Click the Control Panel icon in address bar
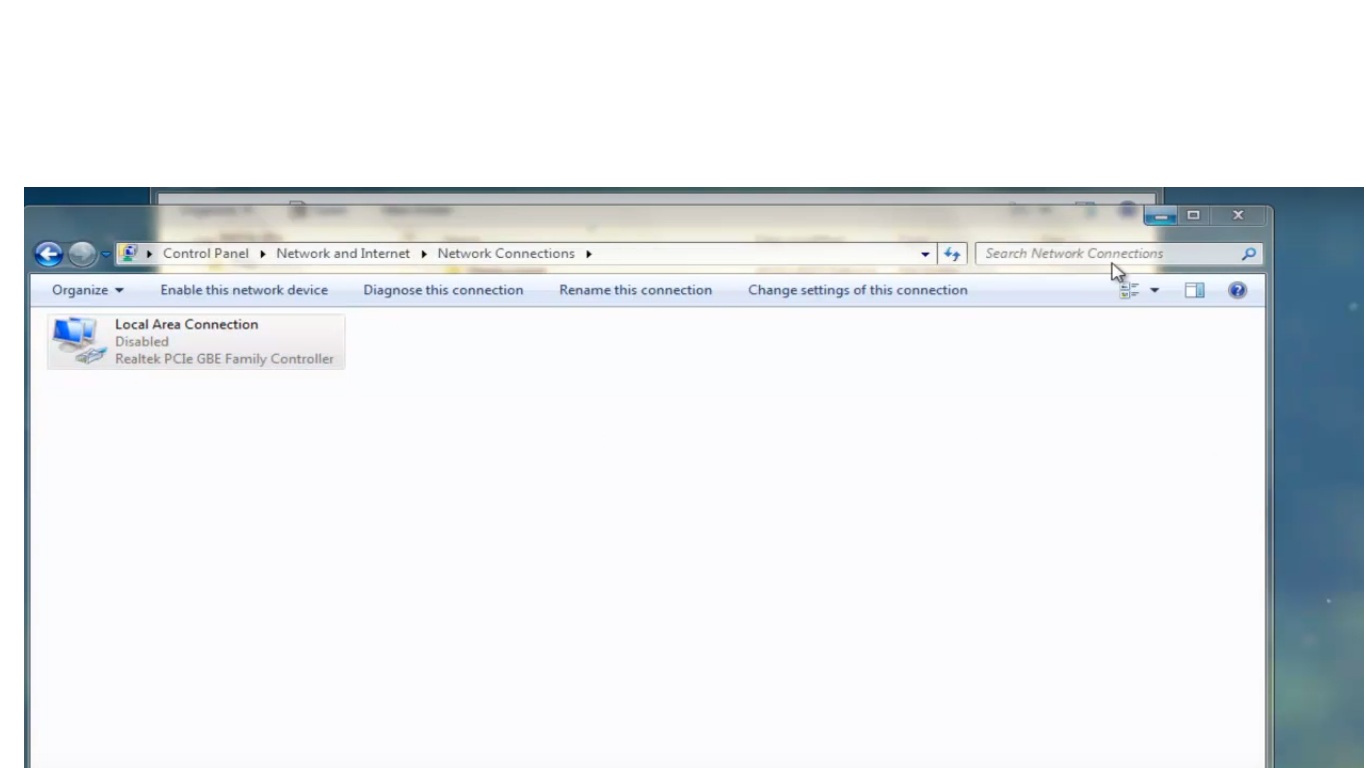The image size is (1366, 768). [x=128, y=254]
